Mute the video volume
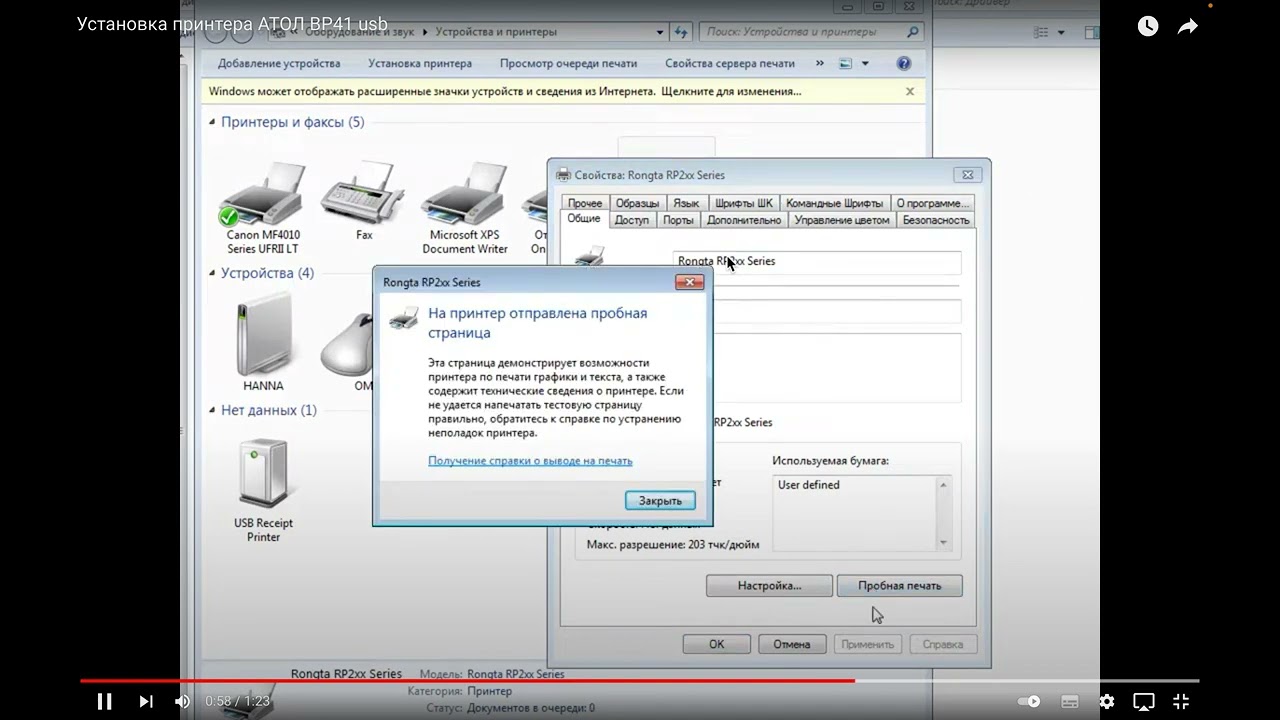This screenshot has width=1280, height=720. (x=182, y=701)
